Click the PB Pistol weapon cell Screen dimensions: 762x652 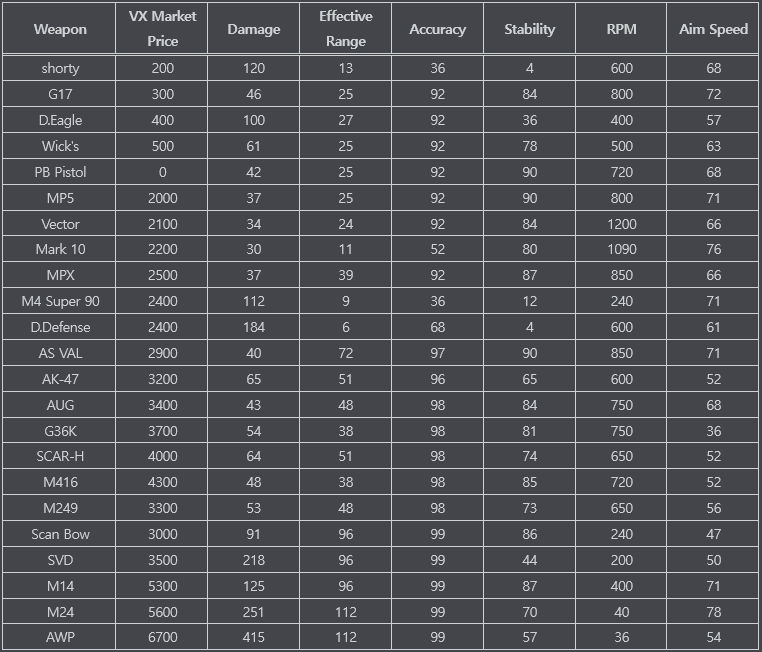[59, 172]
